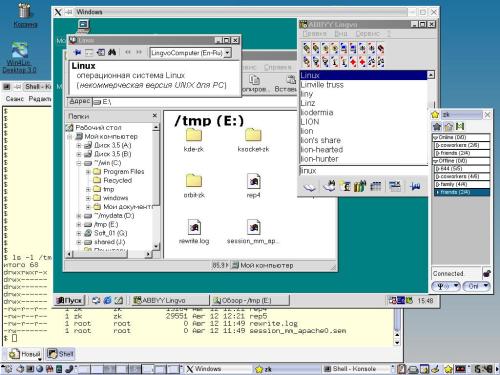Select the 'Shell' session tab in Konsole
Image resolution: width=500 pixels, height=375 pixels.
click(60, 354)
